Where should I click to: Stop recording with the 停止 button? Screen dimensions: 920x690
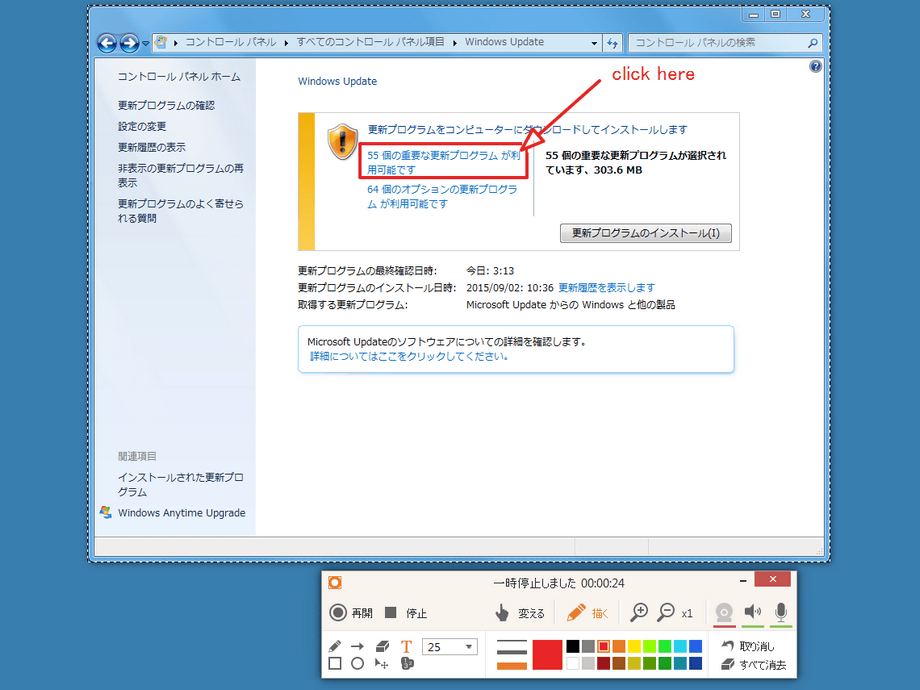(x=405, y=613)
